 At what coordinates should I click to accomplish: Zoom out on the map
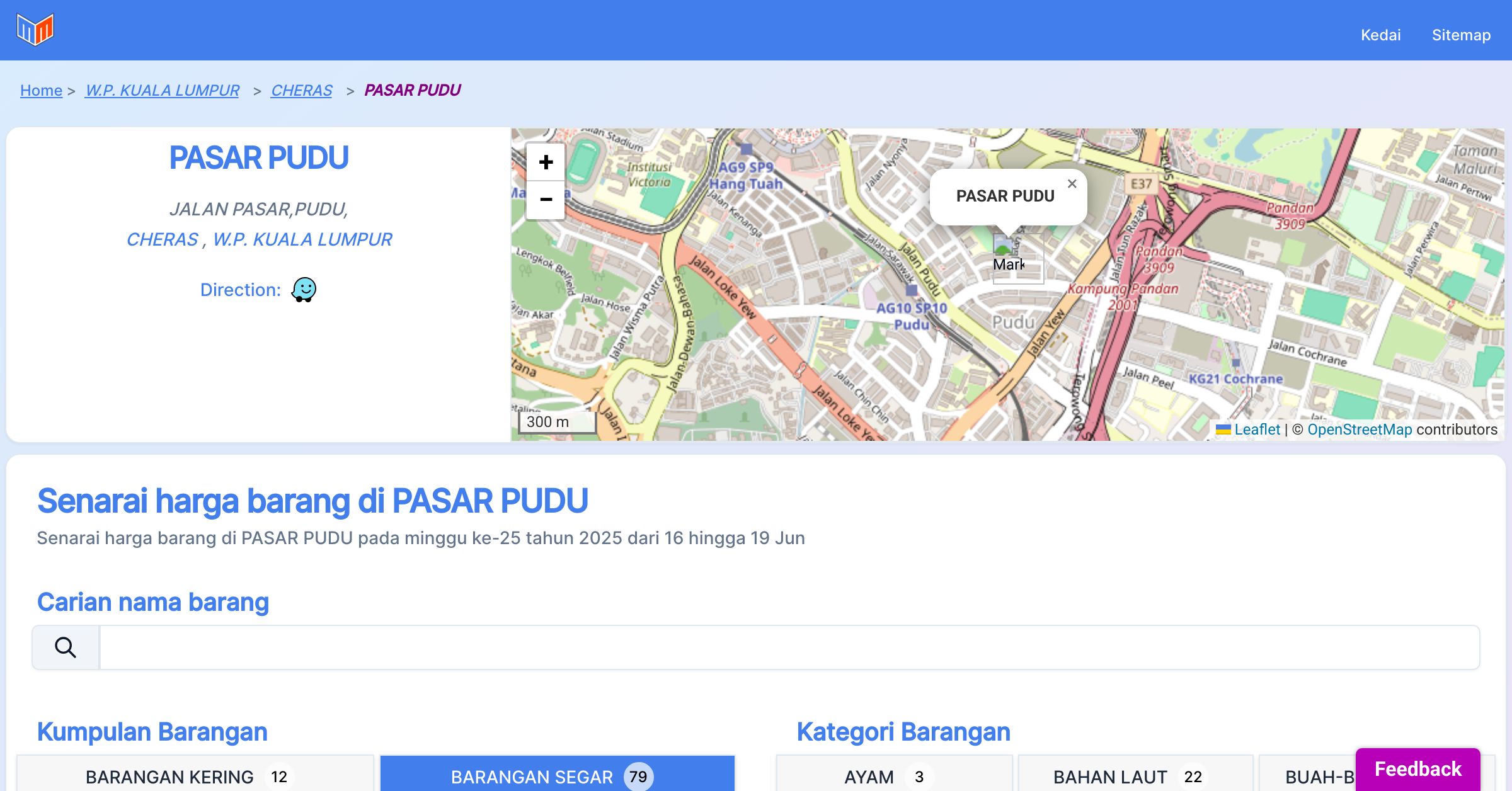point(546,200)
